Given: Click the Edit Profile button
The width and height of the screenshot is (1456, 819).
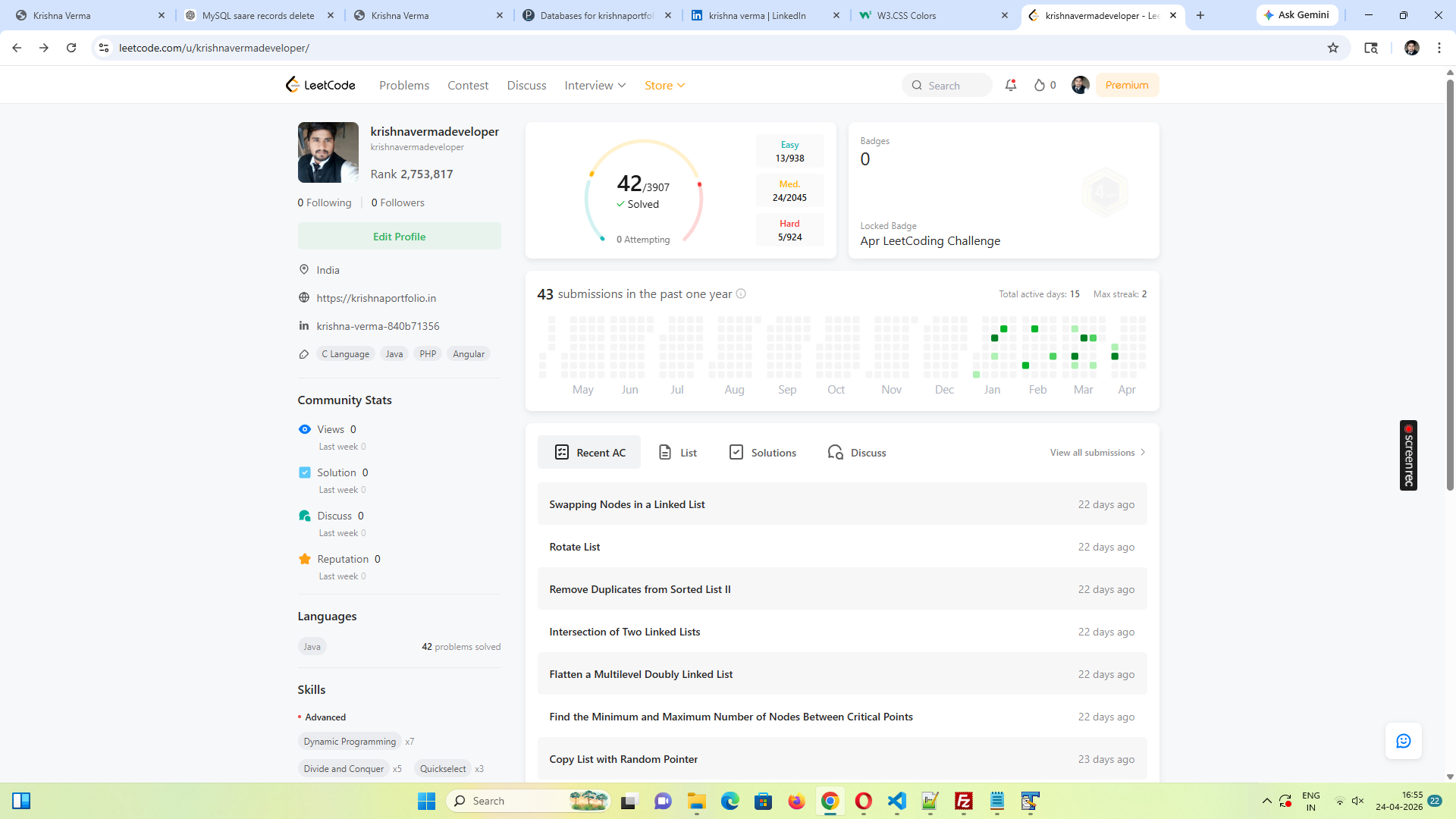Looking at the screenshot, I should pyautogui.click(x=399, y=237).
